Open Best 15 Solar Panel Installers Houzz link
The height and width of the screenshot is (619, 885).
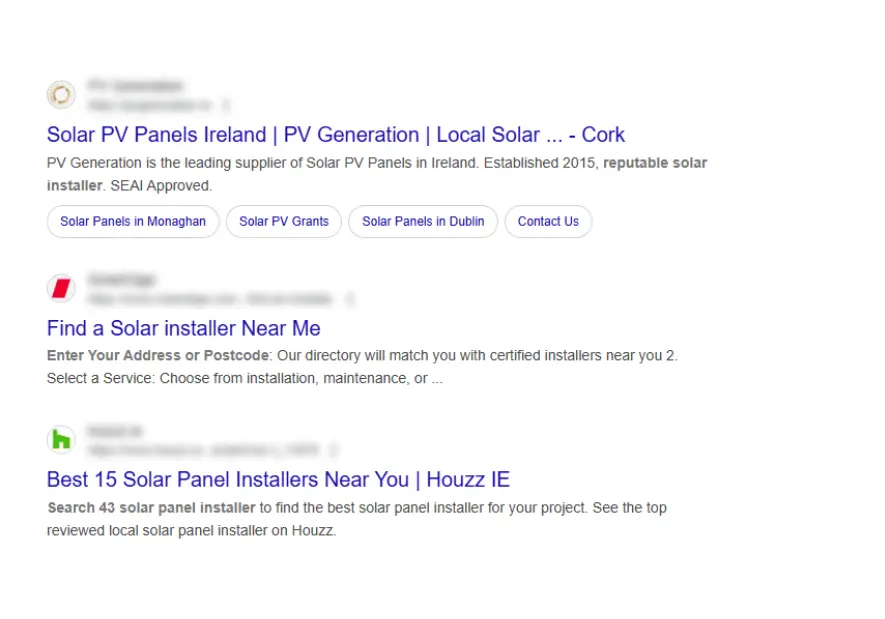[278, 479]
